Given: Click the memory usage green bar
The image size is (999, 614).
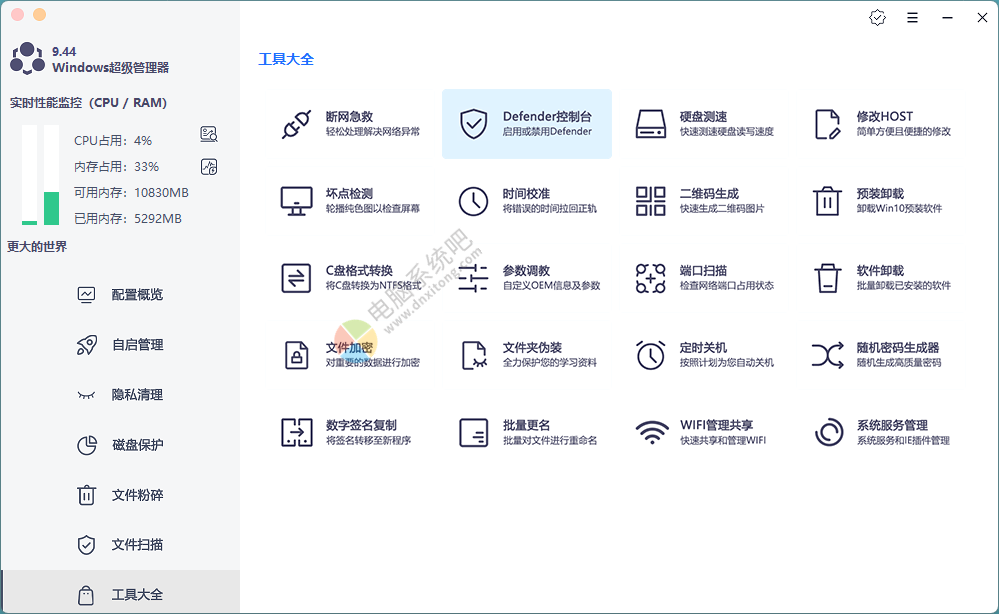Looking at the screenshot, I should (52, 208).
